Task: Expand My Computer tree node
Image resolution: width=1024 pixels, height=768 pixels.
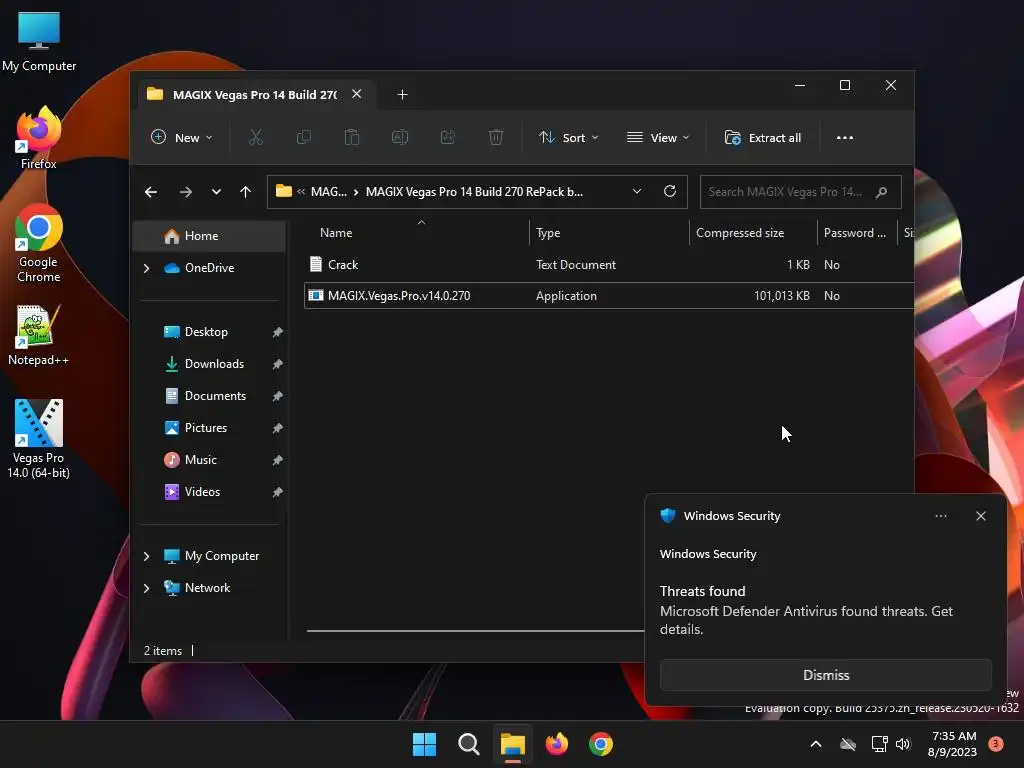Action: pos(147,556)
